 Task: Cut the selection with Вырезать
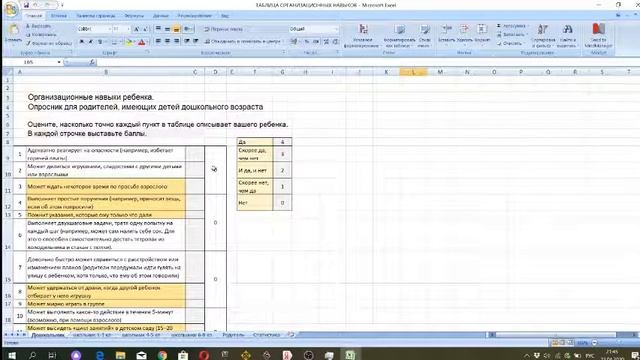pos(38,26)
